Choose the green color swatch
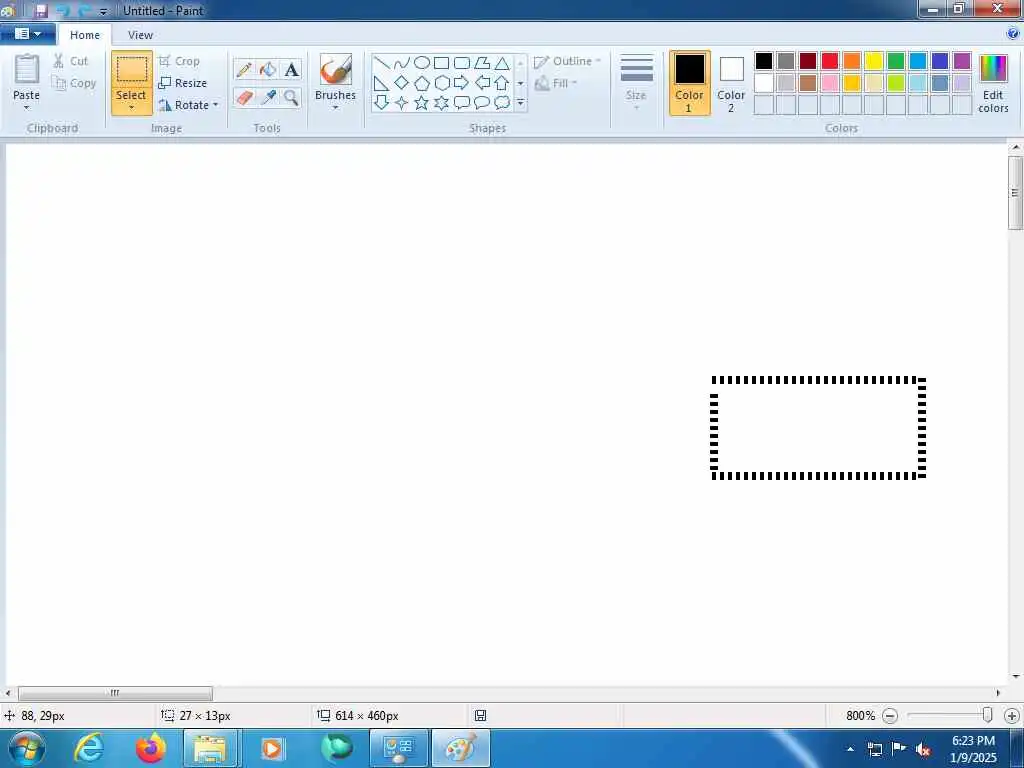This screenshot has height=768, width=1024. (896, 61)
